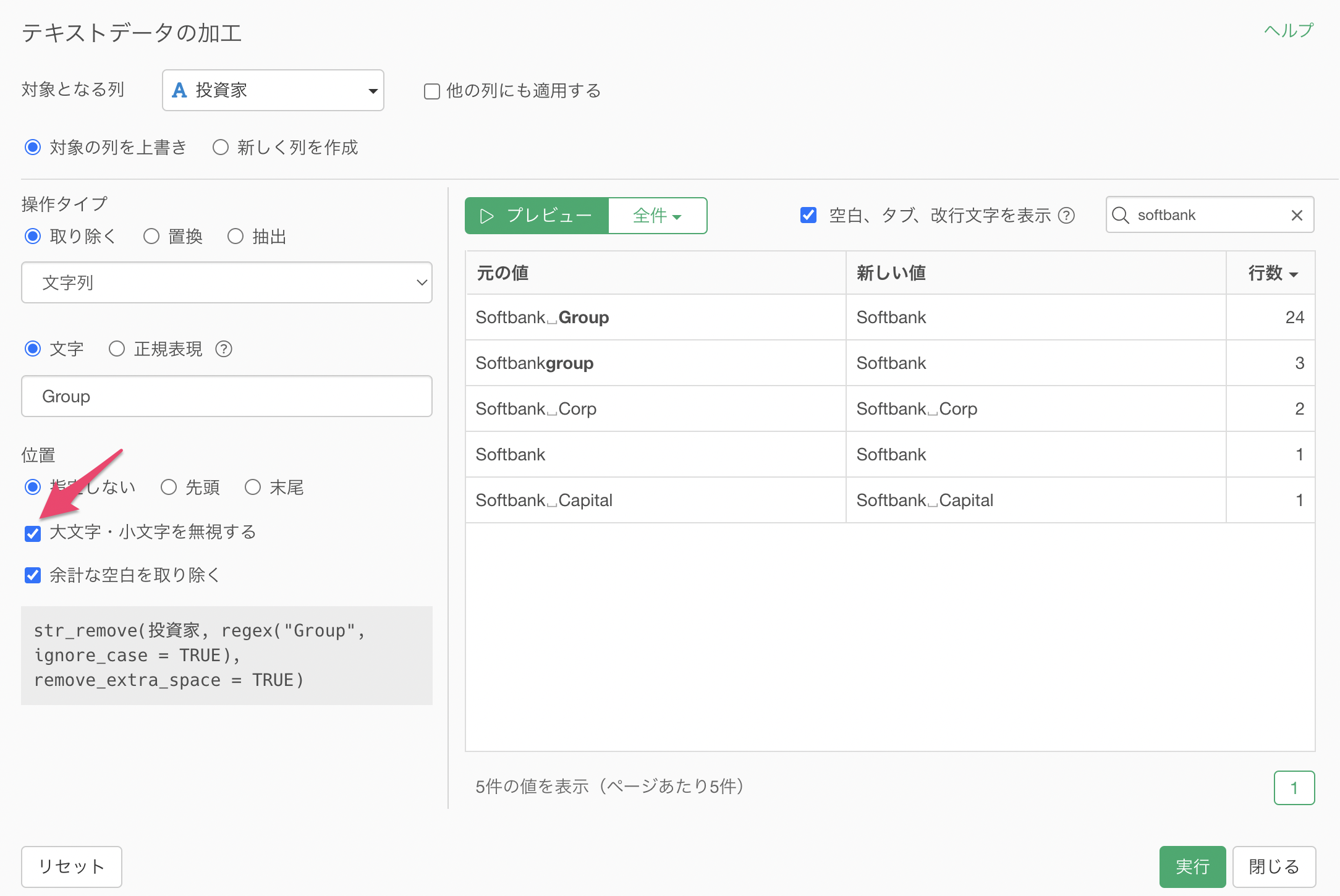Click the blue A type icon in column selector

(x=179, y=90)
